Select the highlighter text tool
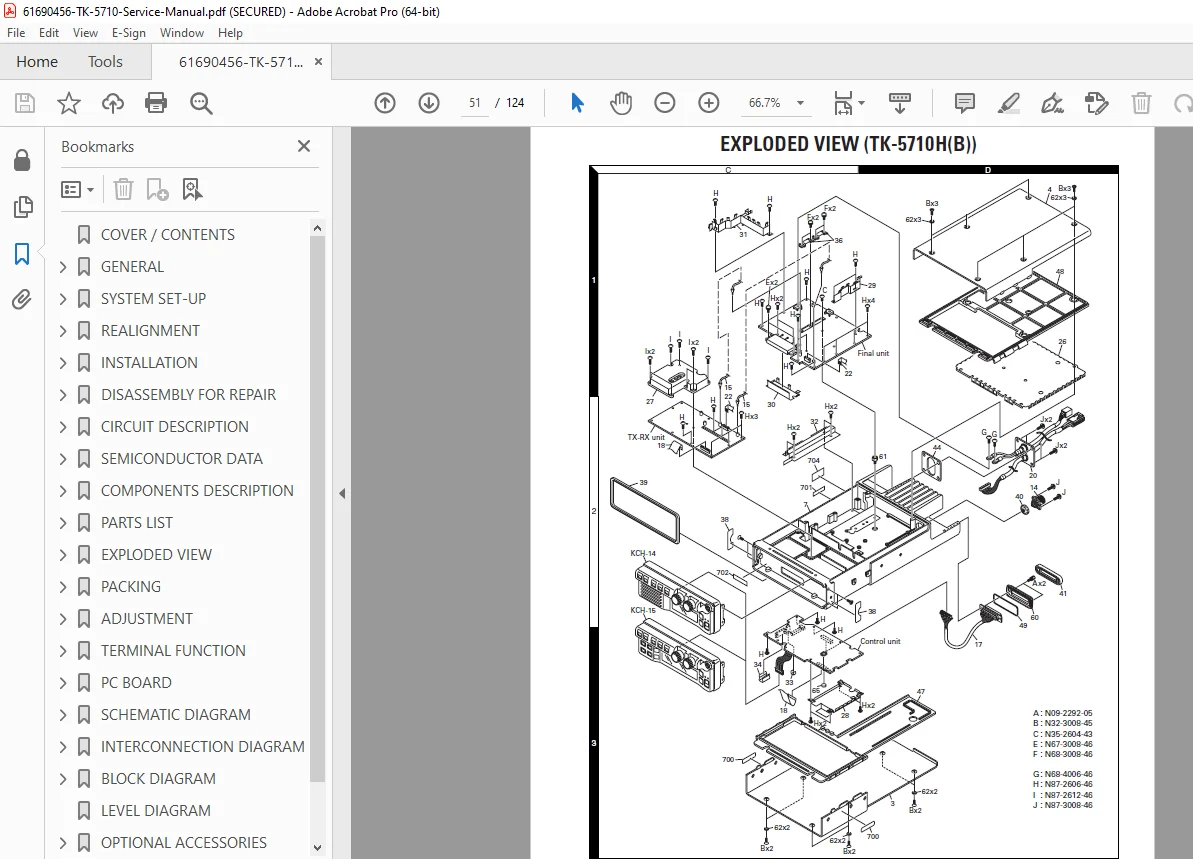 [x=1009, y=103]
